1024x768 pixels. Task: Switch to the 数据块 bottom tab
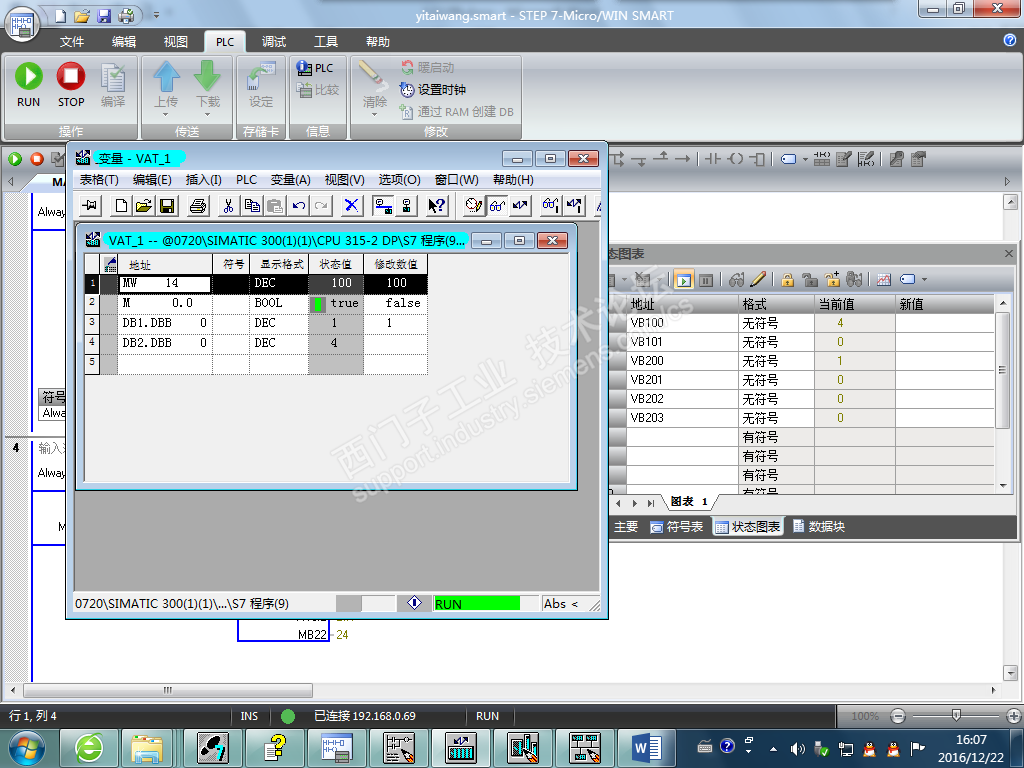click(819, 527)
